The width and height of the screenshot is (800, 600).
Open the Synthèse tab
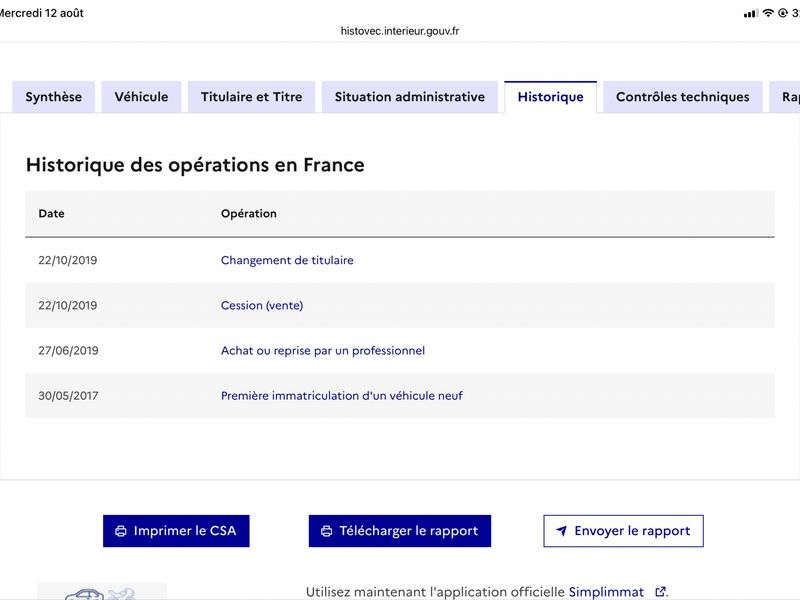tap(54, 97)
